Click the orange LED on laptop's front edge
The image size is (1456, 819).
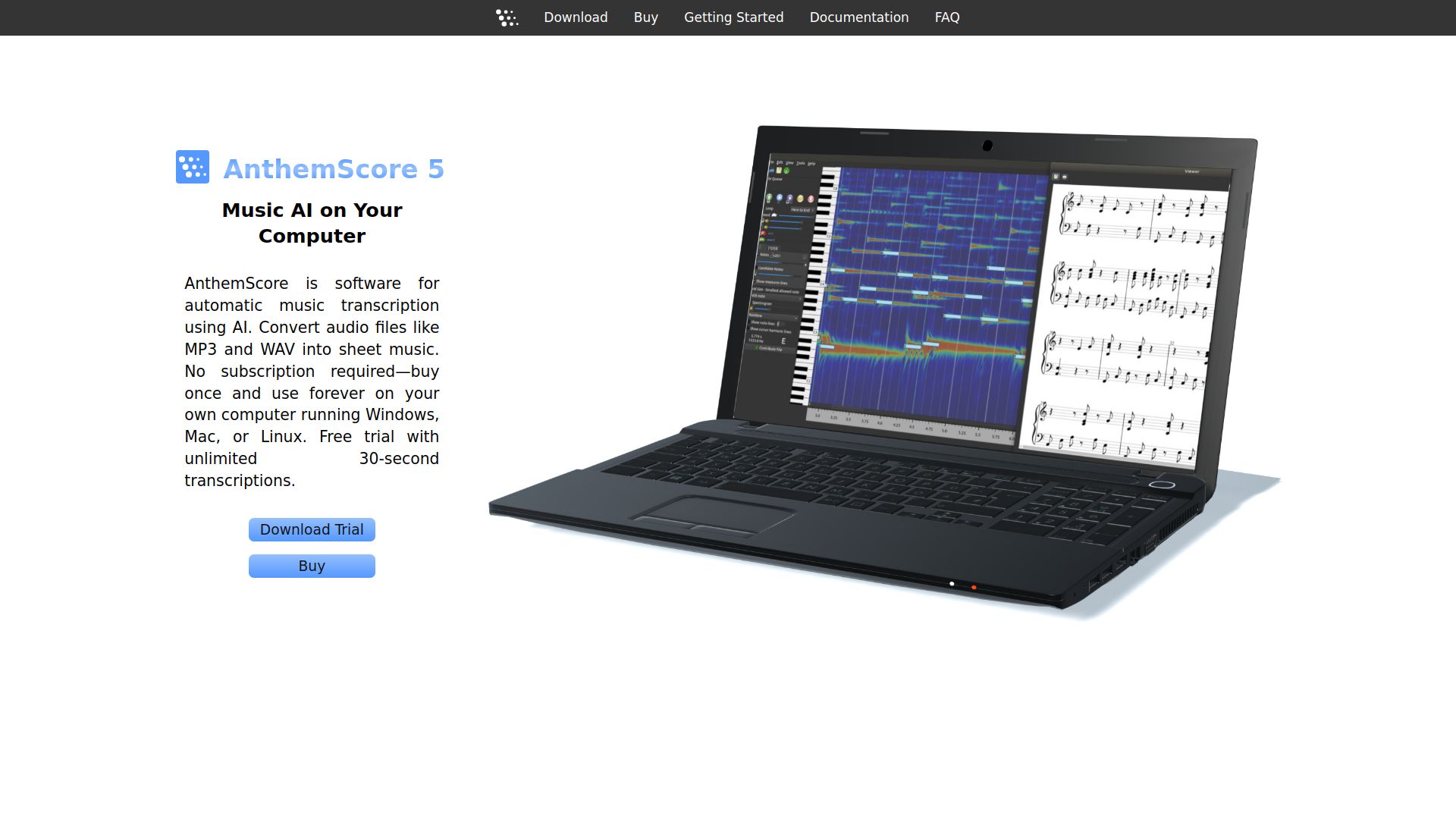[x=974, y=587]
